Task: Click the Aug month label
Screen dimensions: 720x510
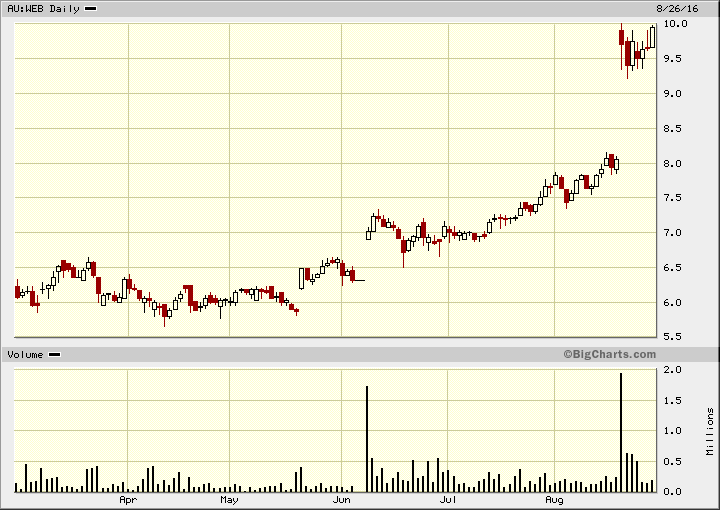Action: (x=554, y=499)
